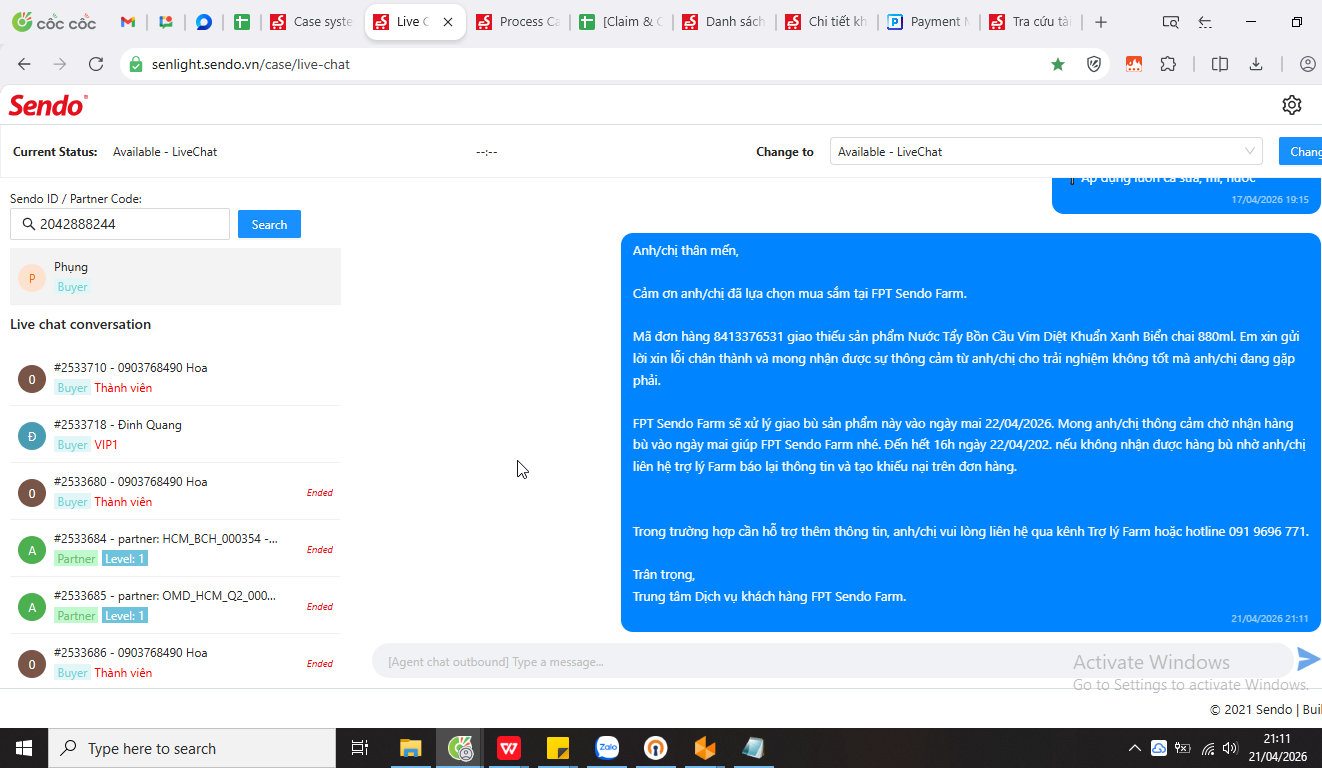Viewport: 1322px width, 768px height.
Task: Open Sticky Notes from the taskbar
Action: [x=558, y=748]
